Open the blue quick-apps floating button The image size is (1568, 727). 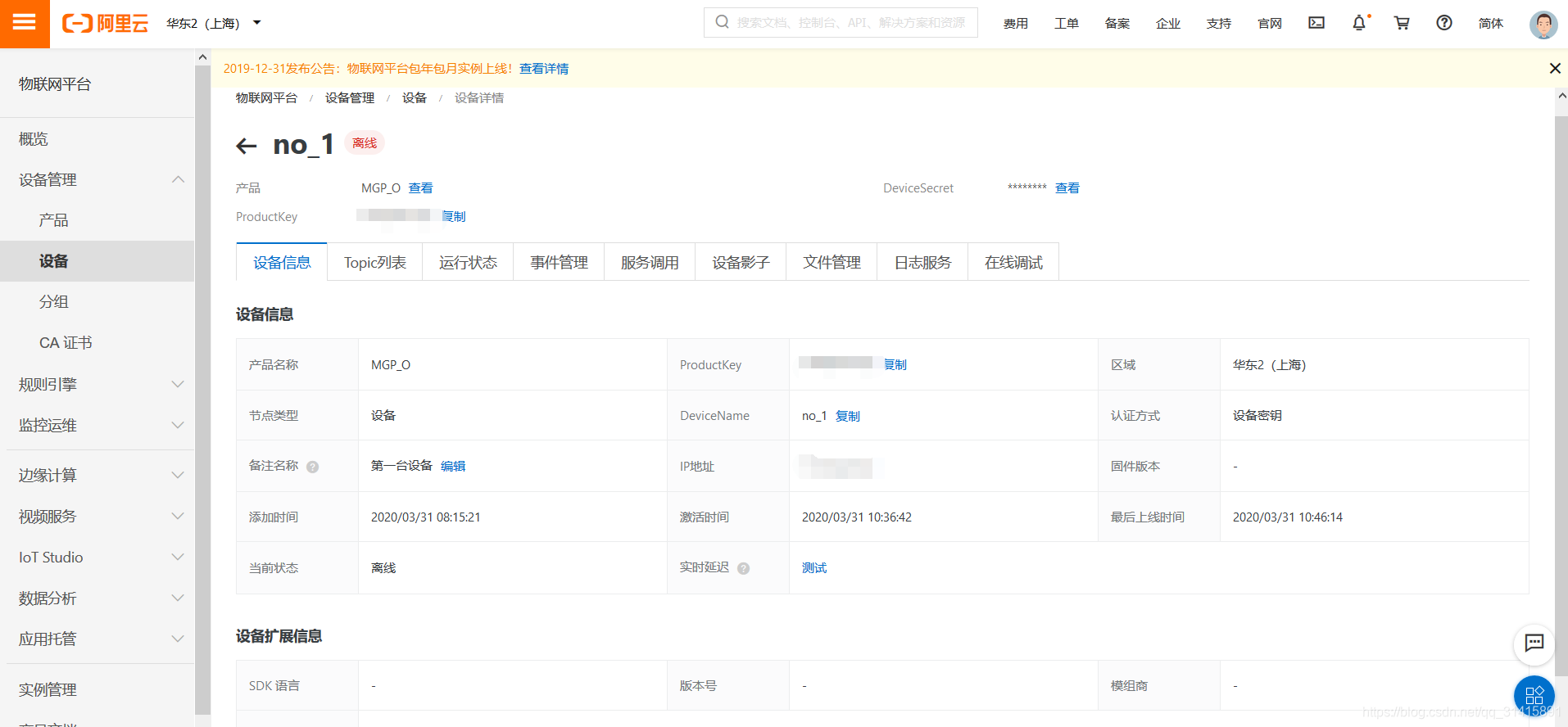[x=1534, y=696]
